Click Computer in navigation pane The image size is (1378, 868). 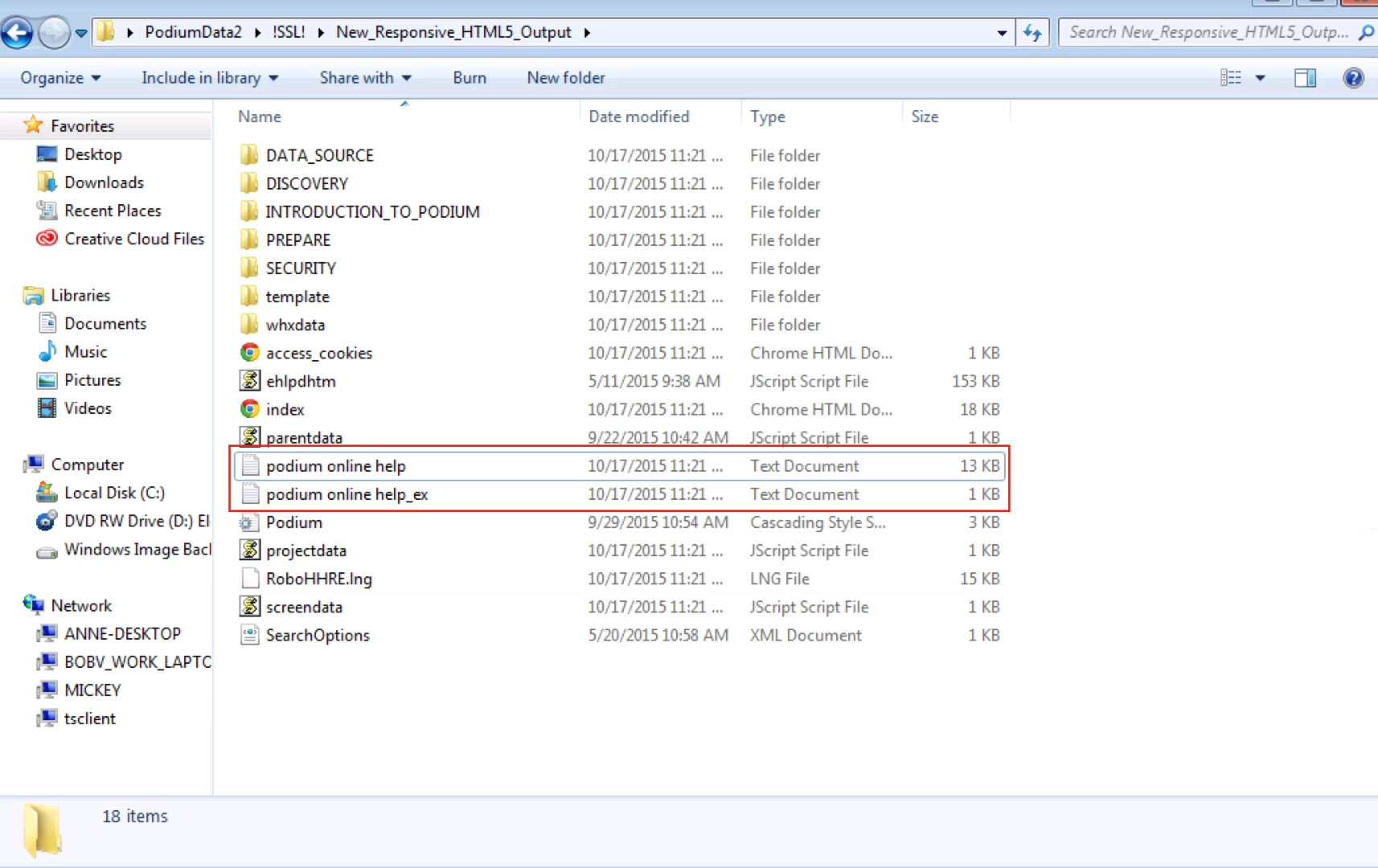tap(88, 465)
